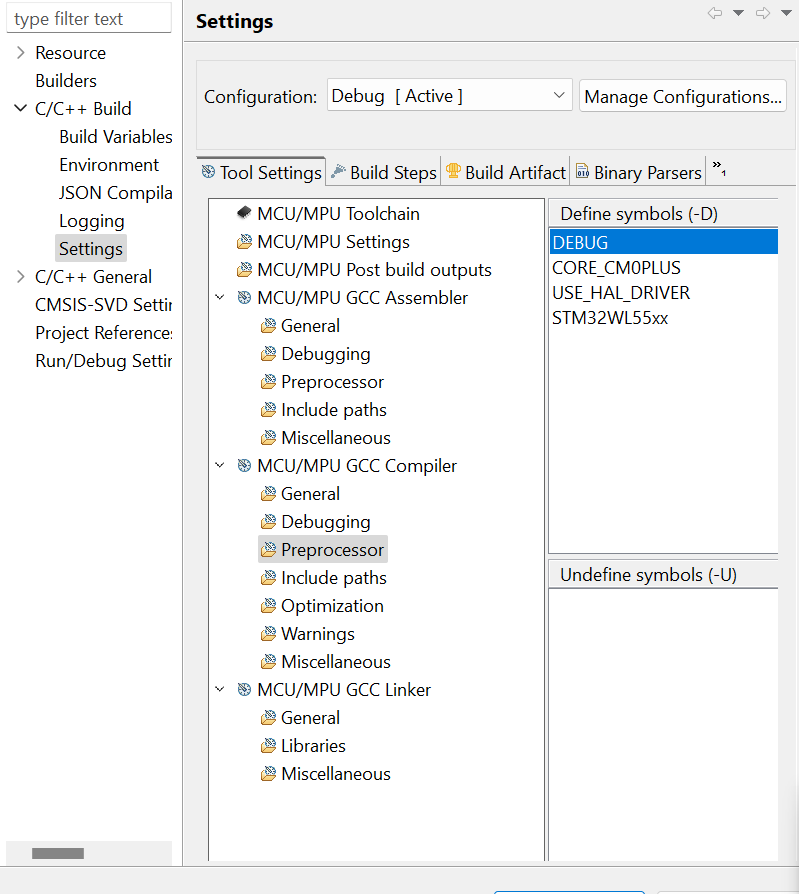
Task: Show the hidden tabs overflow list
Action: (718, 169)
